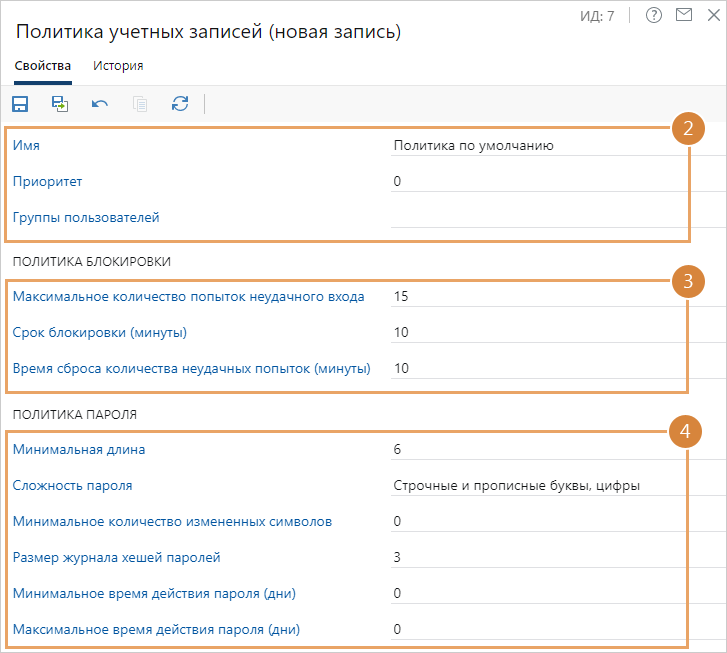Screen dimensions: 727x653
Task: Open the Сложность пароля dropdown
Action: [x=530, y=485]
